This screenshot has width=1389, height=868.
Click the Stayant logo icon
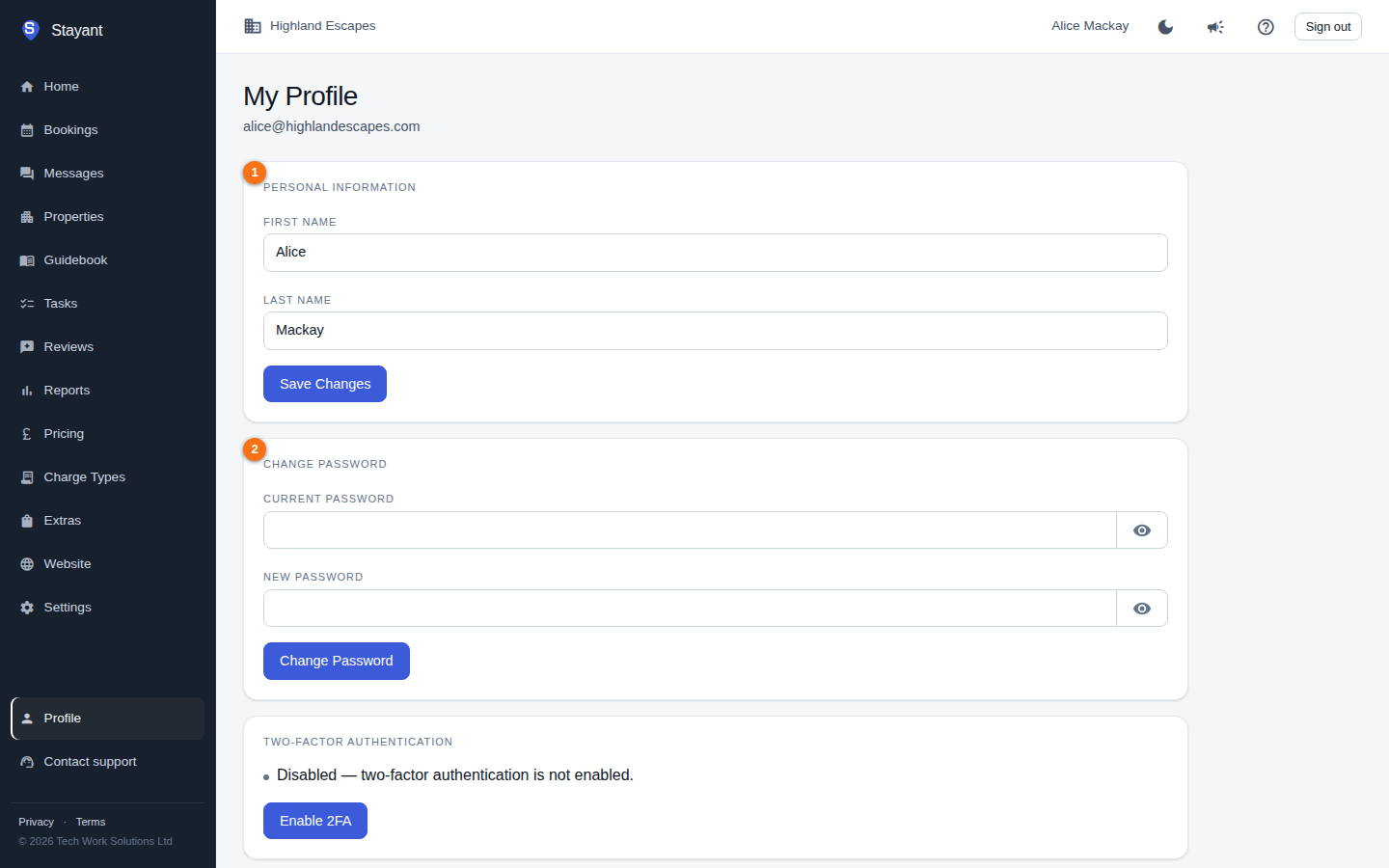[30, 30]
